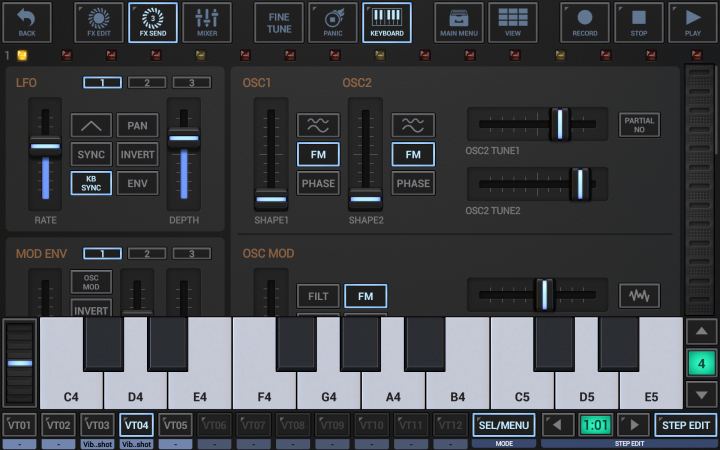Select LFO tab 1
This screenshot has height=450, width=720.
click(102, 83)
